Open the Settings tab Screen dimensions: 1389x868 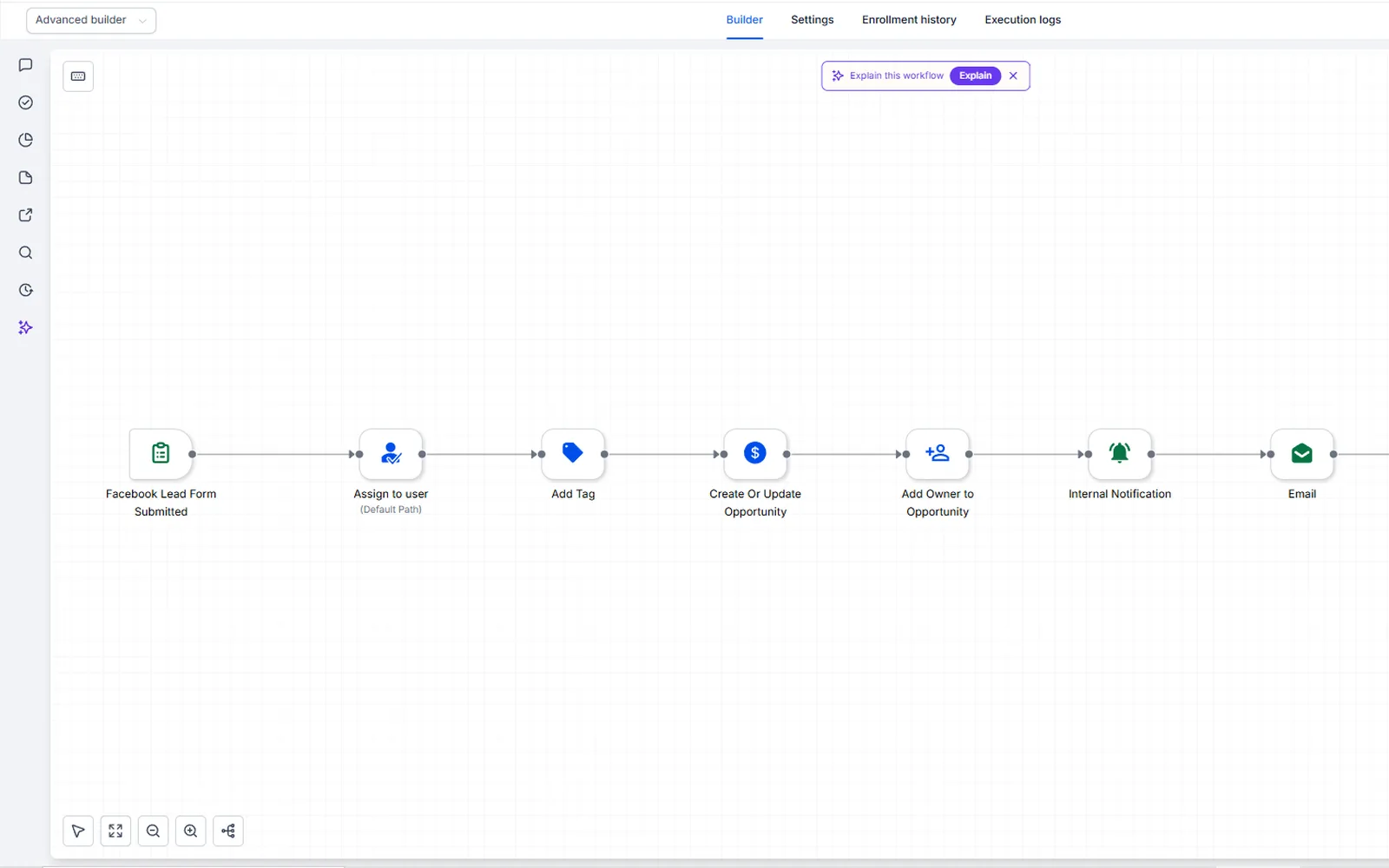[x=813, y=20]
